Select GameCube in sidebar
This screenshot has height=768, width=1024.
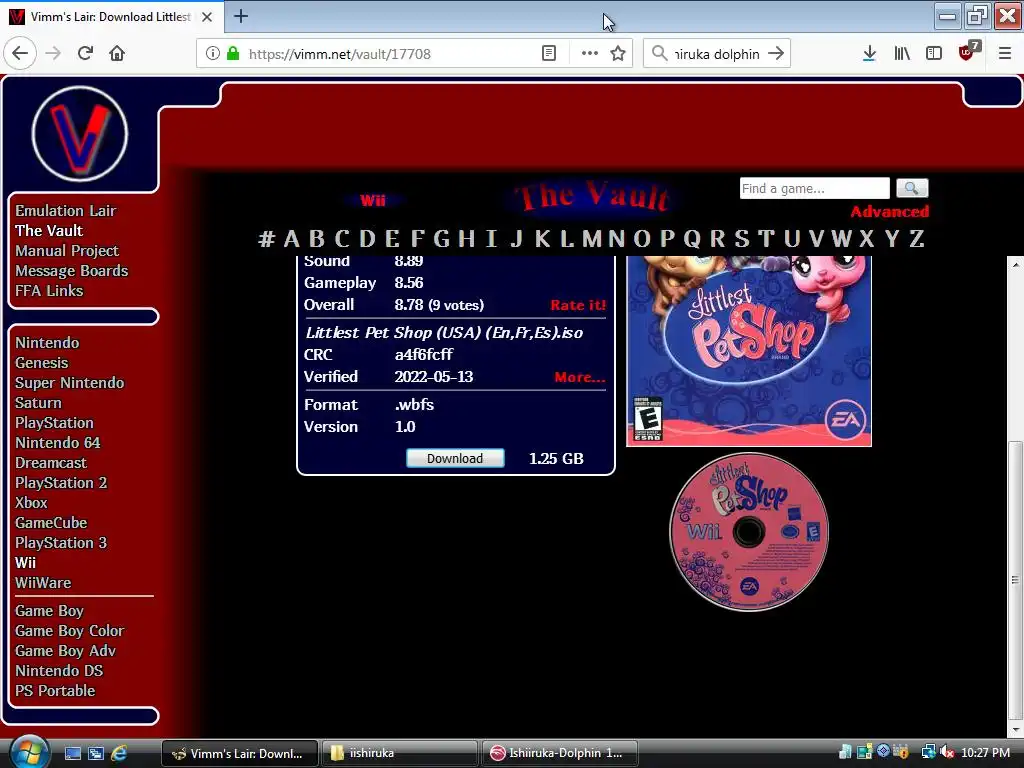click(x=51, y=523)
